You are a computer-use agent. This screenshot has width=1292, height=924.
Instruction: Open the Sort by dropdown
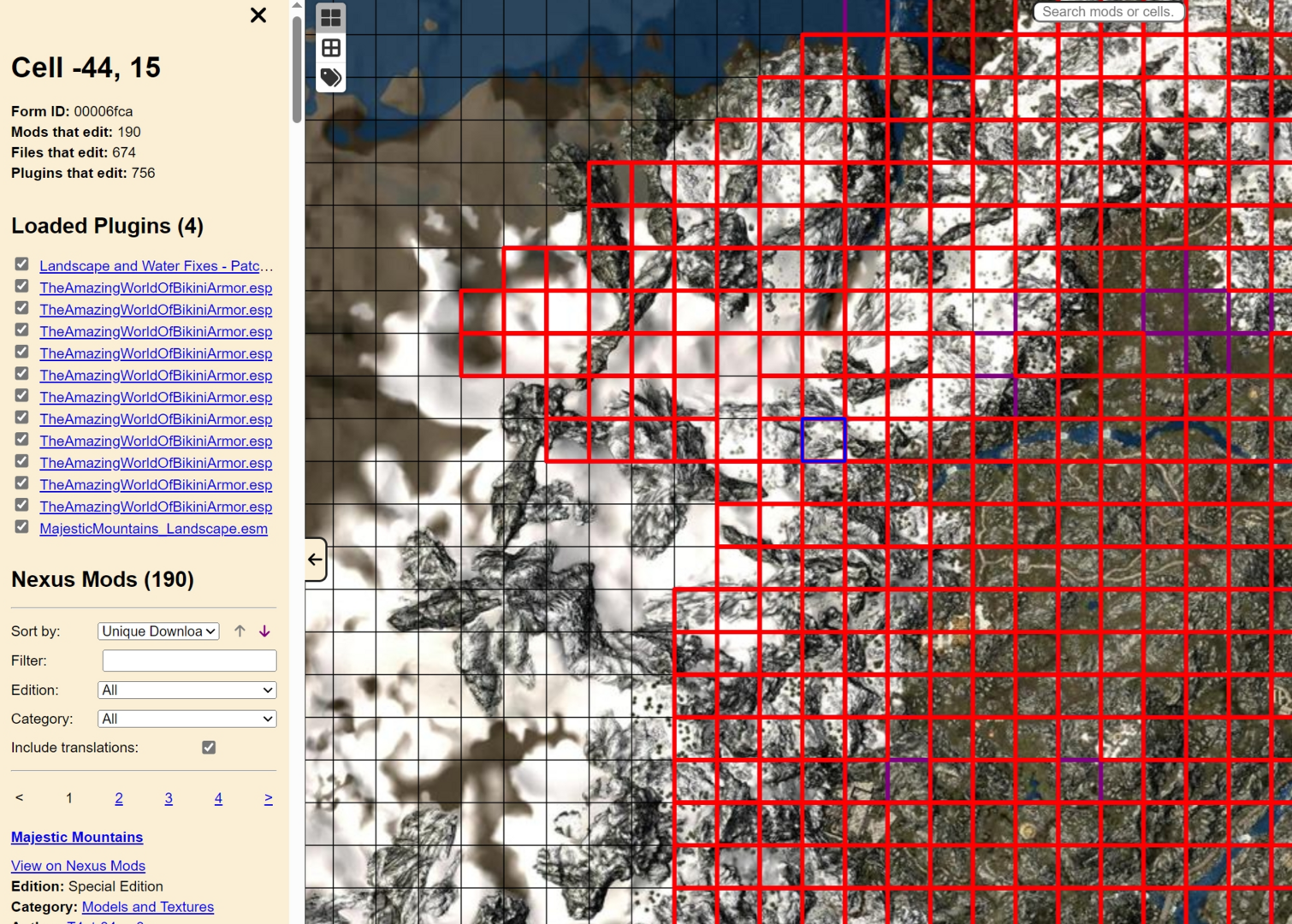coord(158,631)
